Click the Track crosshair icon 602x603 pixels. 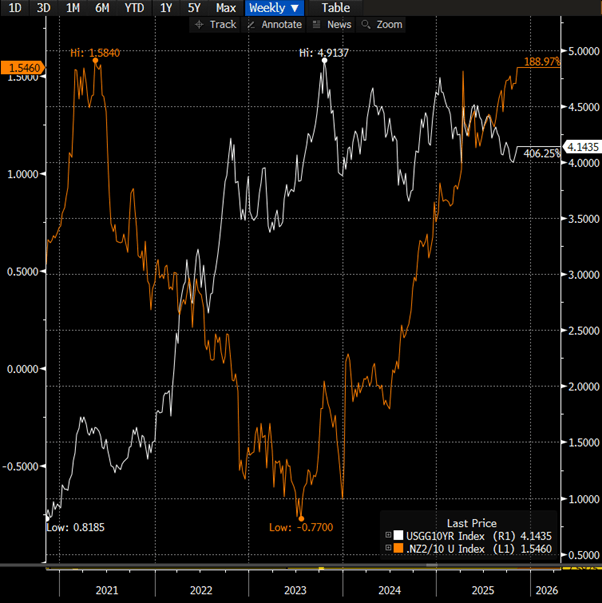[x=199, y=24]
